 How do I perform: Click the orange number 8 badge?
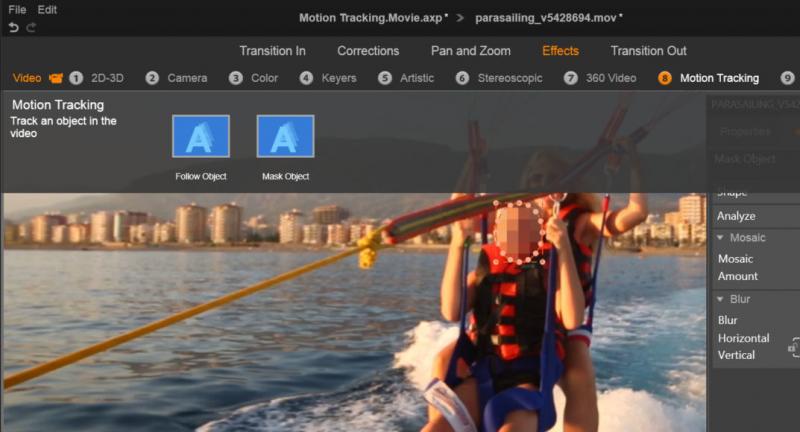(x=664, y=78)
